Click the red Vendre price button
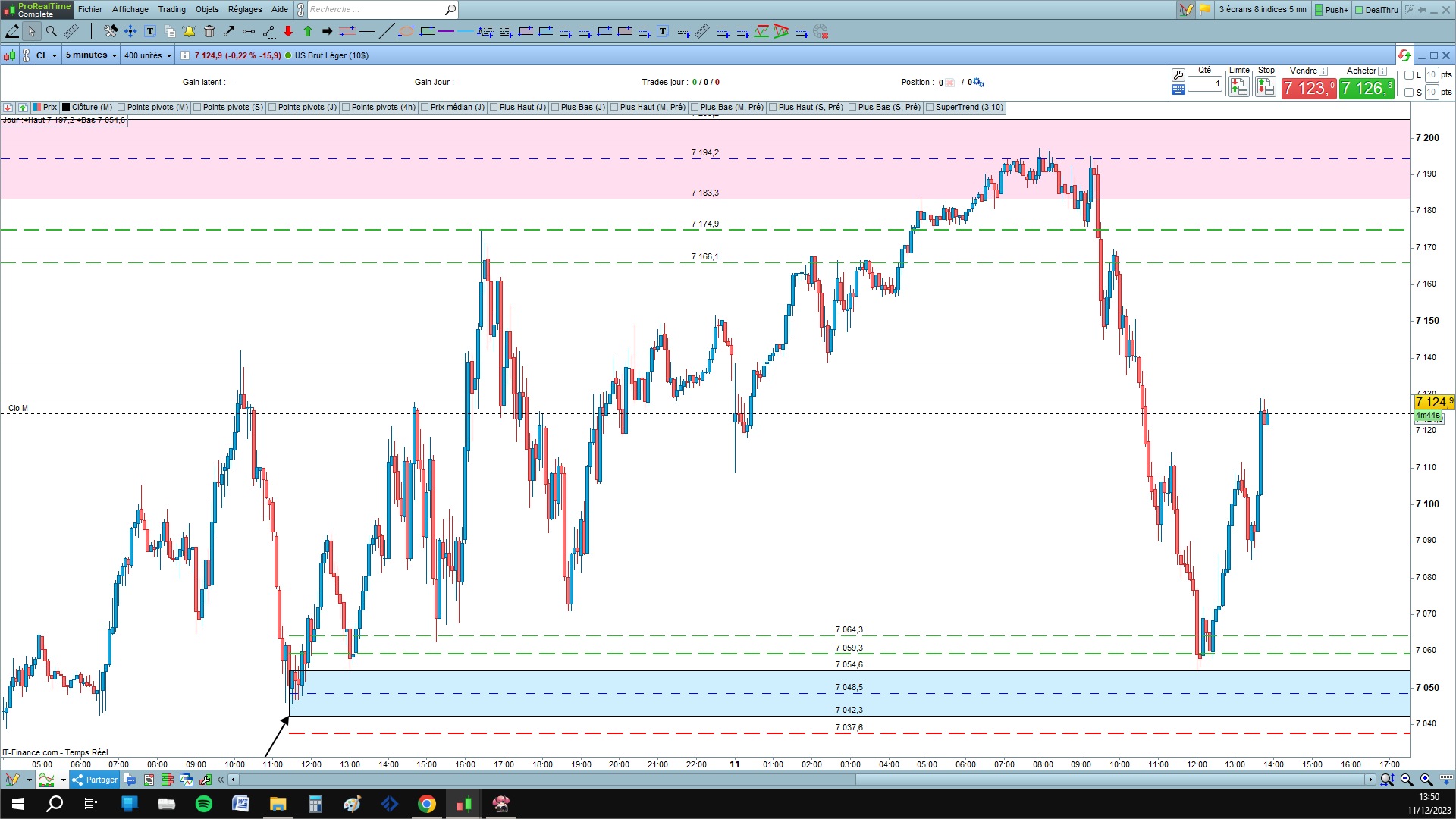Image resolution: width=1456 pixels, height=819 pixels. 1308,89
